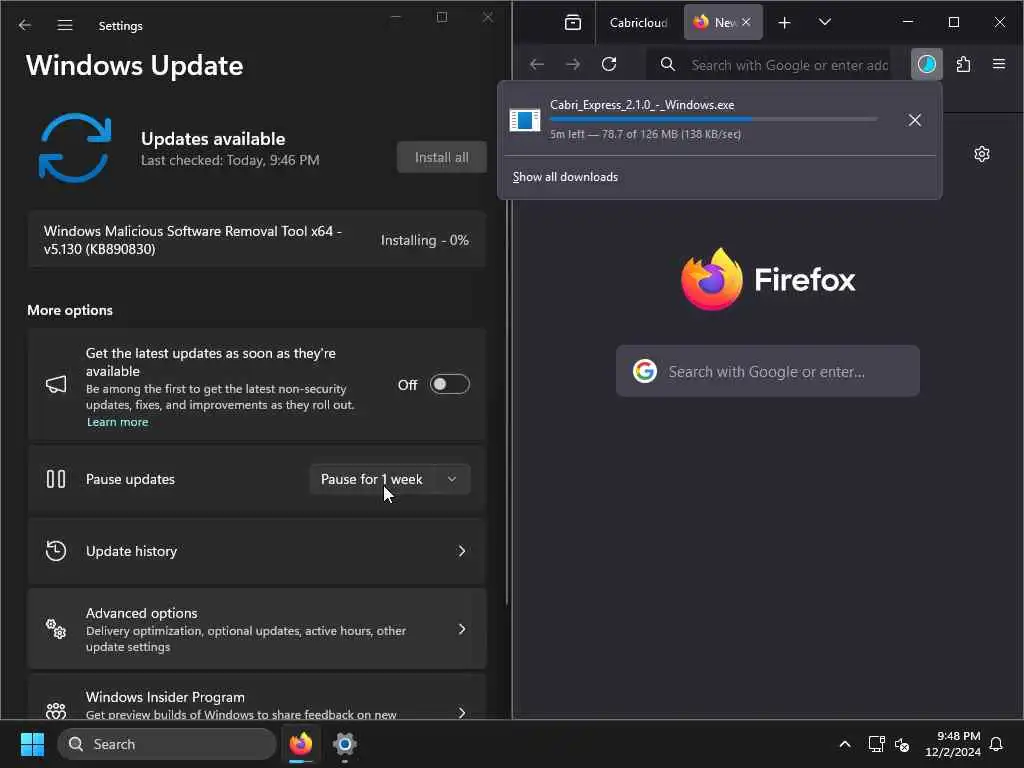The width and height of the screenshot is (1024, 768).
Task: Open Settings hamburger navigation menu
Action: pyautogui.click(x=65, y=25)
